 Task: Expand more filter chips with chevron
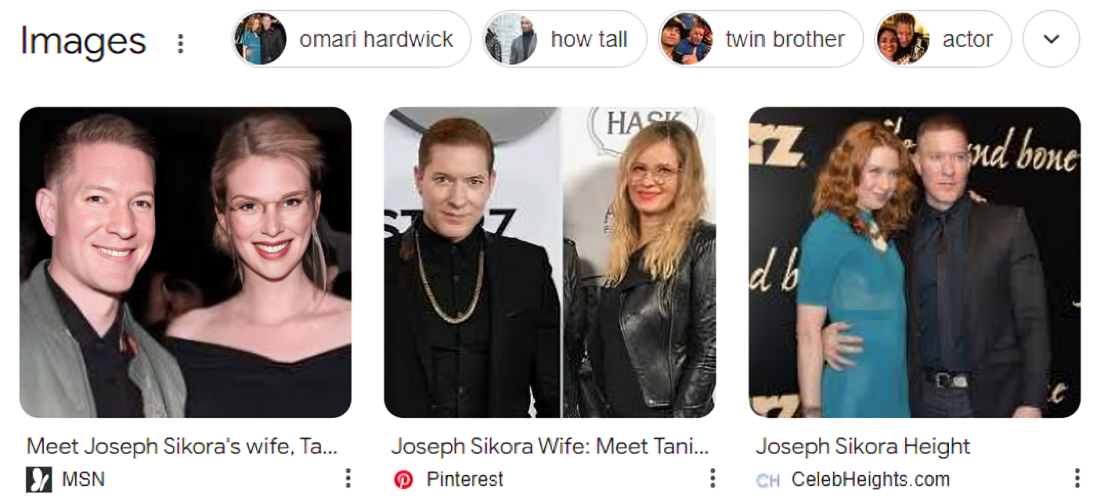pos(1051,39)
